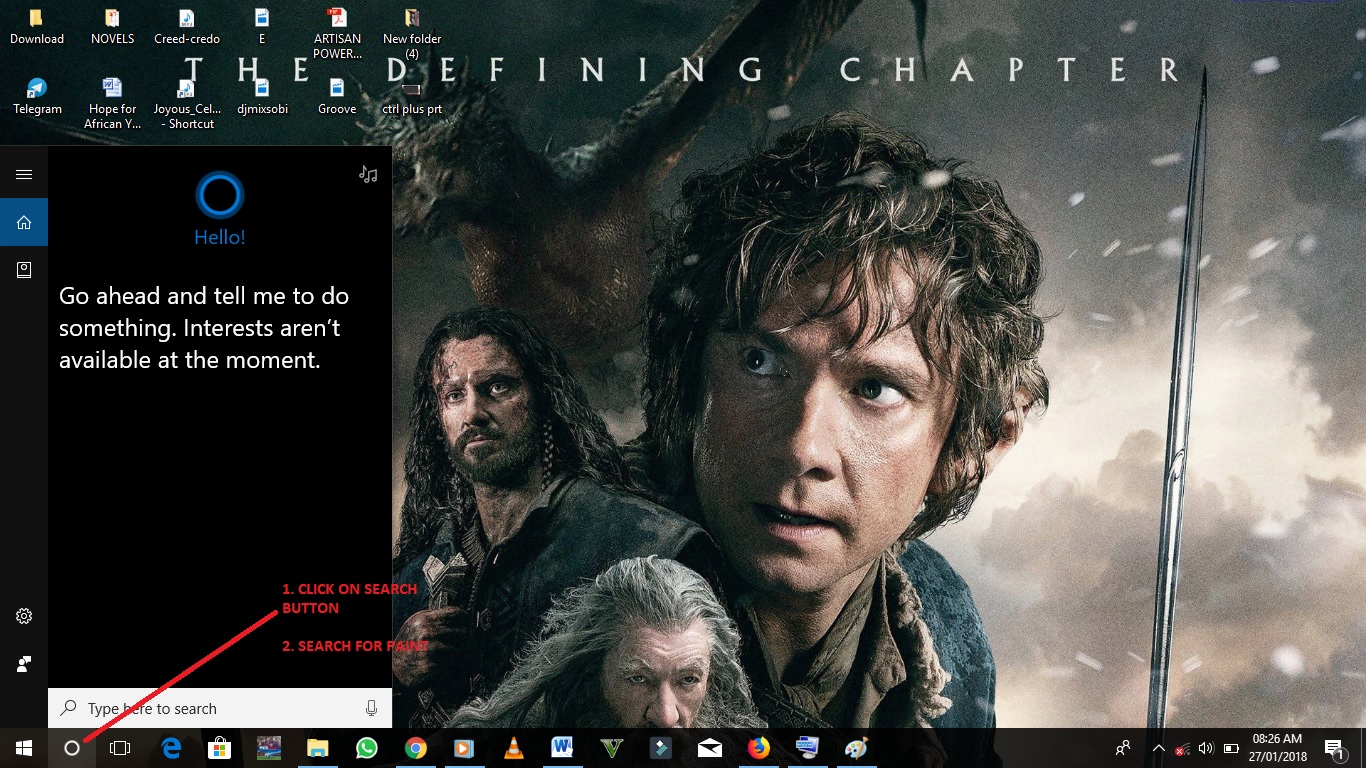
Task: Open Cortana settings gear
Action: point(24,616)
